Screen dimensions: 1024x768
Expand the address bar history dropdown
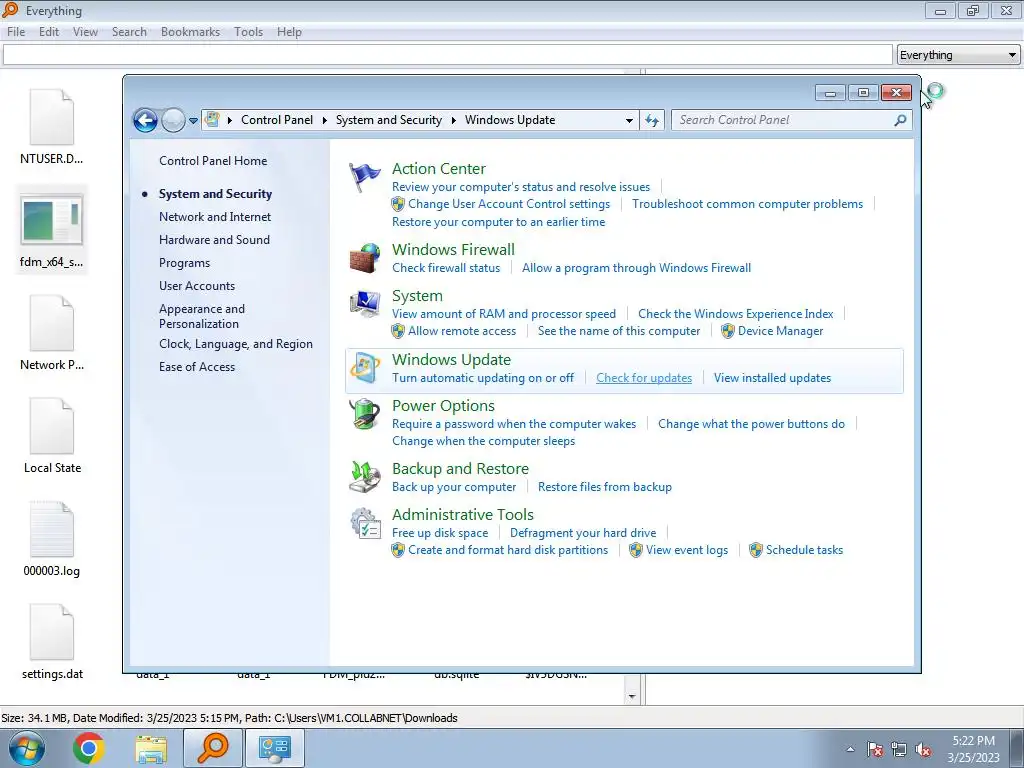pos(629,120)
